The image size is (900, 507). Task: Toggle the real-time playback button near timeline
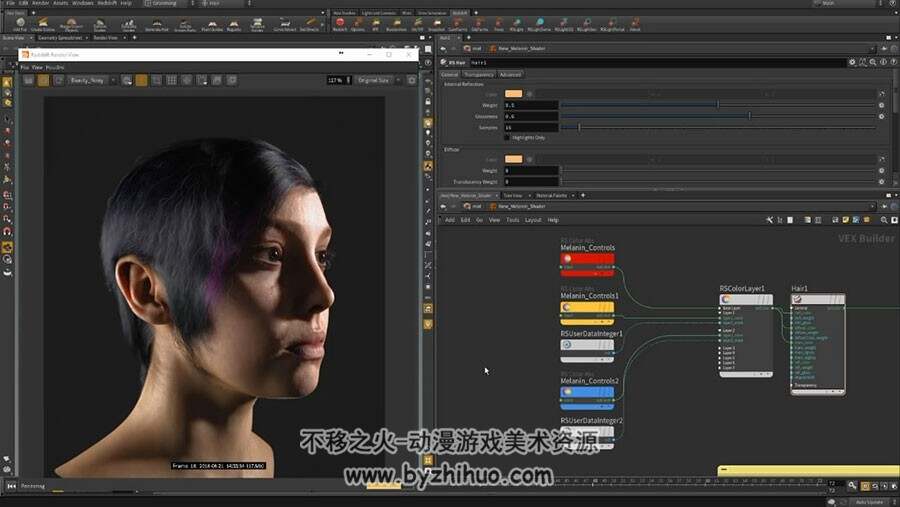[865, 486]
